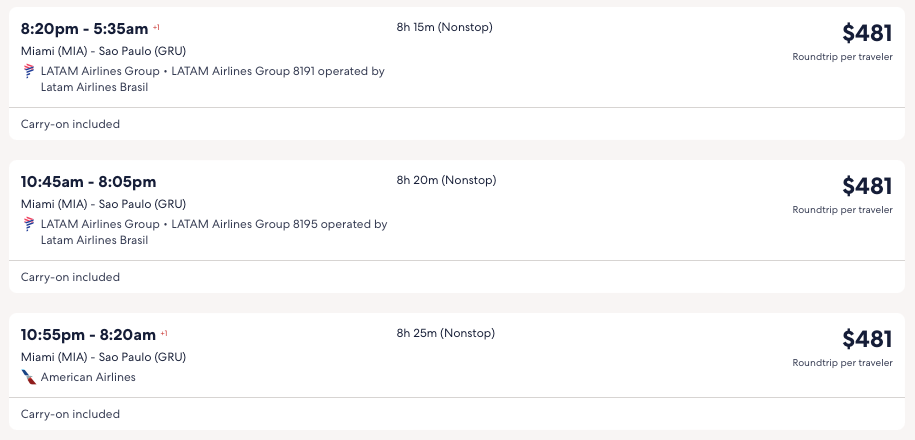The image size is (915, 440).
Task: Click the $481 price of the American Airlines flight
Action: [x=866, y=339]
